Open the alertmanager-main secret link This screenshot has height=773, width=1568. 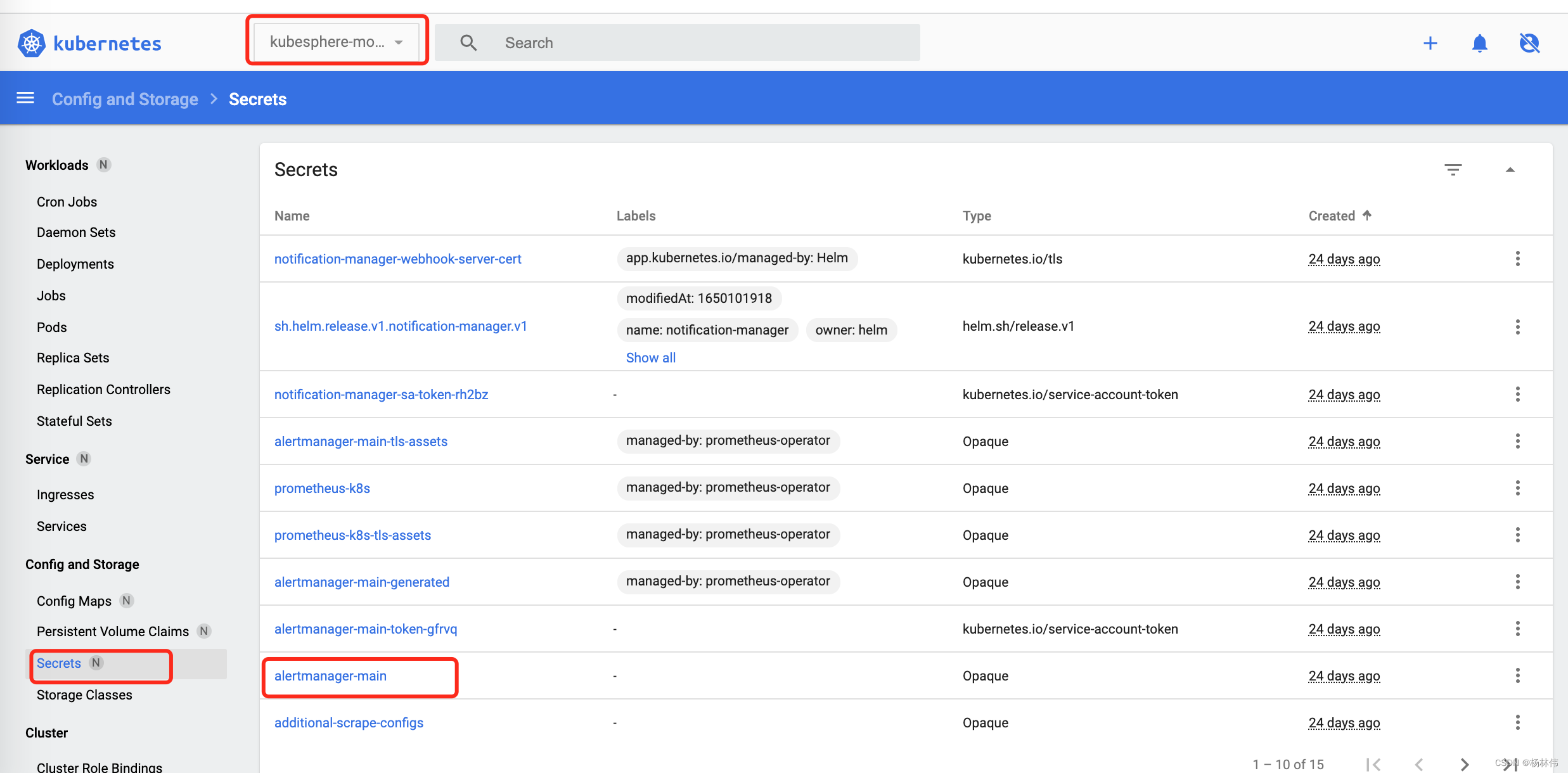pos(330,675)
